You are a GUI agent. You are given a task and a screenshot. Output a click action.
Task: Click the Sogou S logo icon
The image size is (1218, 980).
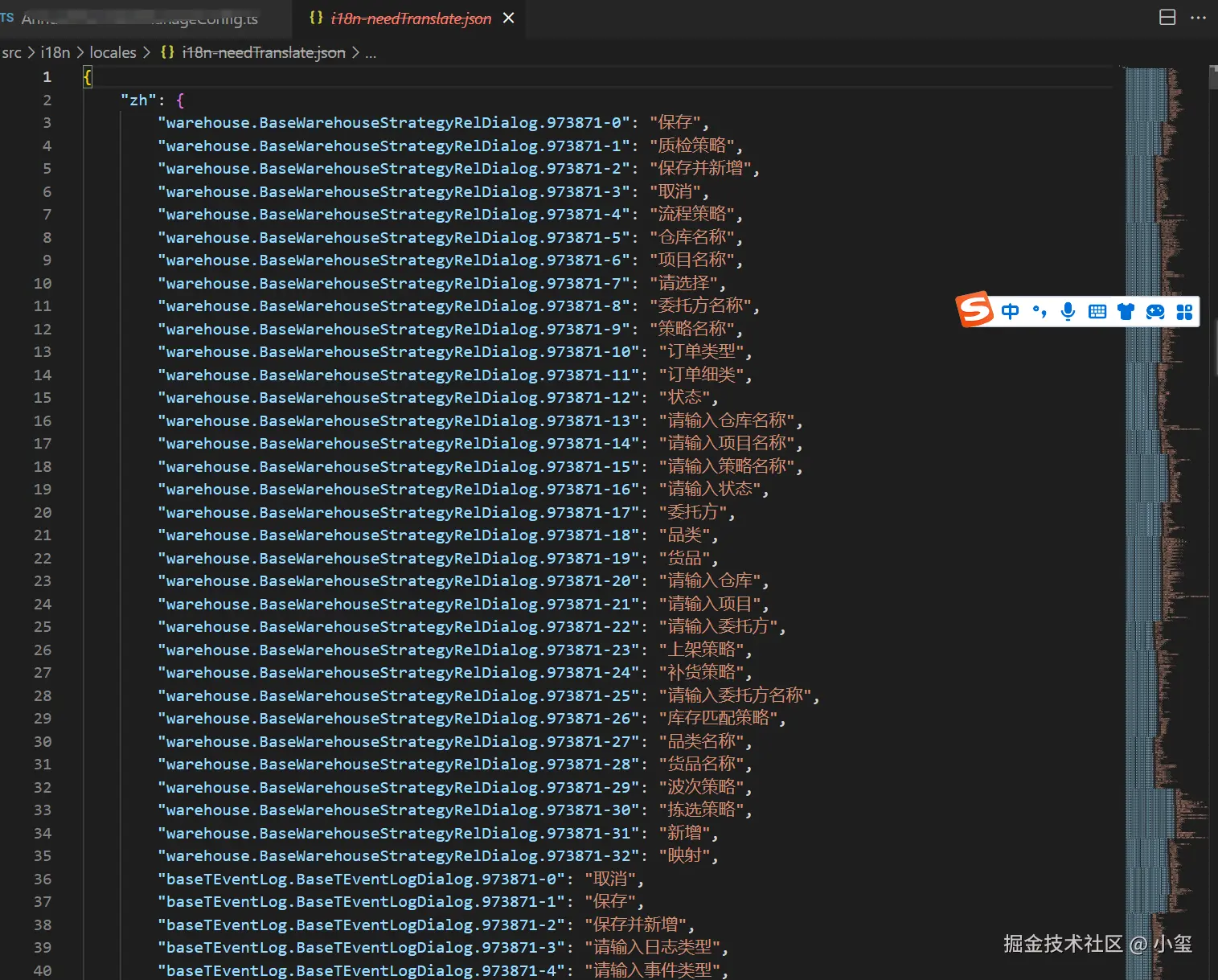(x=974, y=310)
